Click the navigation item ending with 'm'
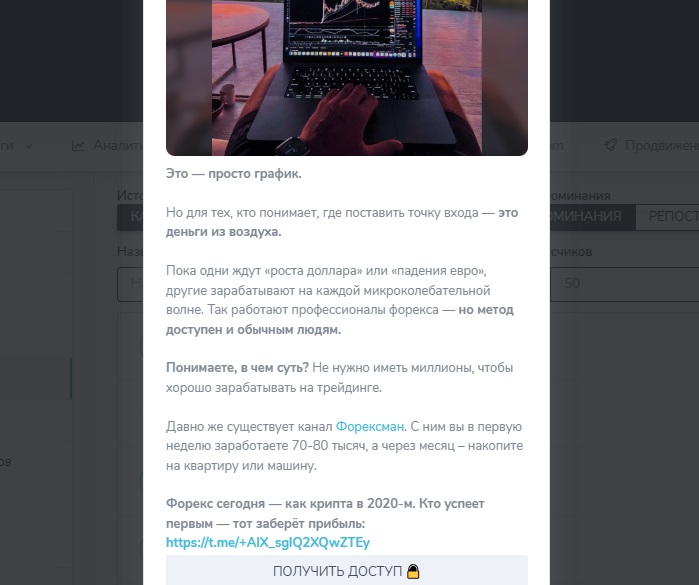699x585 pixels. [557, 145]
